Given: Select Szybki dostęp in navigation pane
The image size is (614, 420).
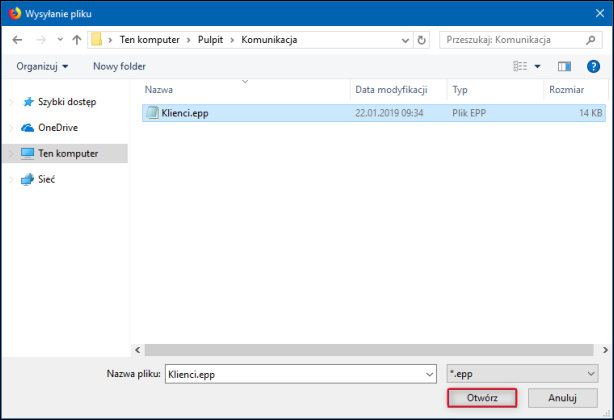Looking at the screenshot, I should [67, 102].
